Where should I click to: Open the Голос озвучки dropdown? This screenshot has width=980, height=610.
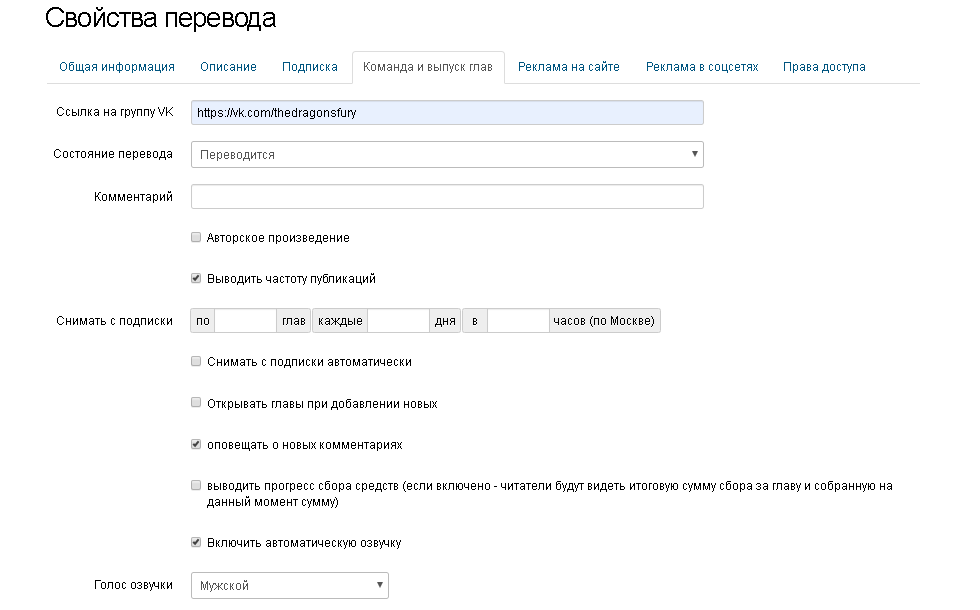(x=289, y=585)
